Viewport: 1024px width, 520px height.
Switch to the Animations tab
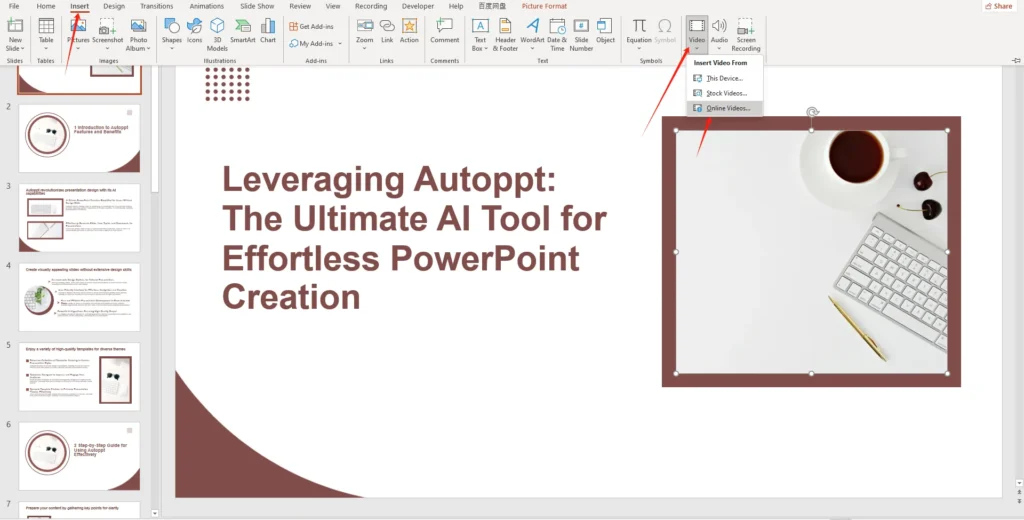(x=206, y=6)
